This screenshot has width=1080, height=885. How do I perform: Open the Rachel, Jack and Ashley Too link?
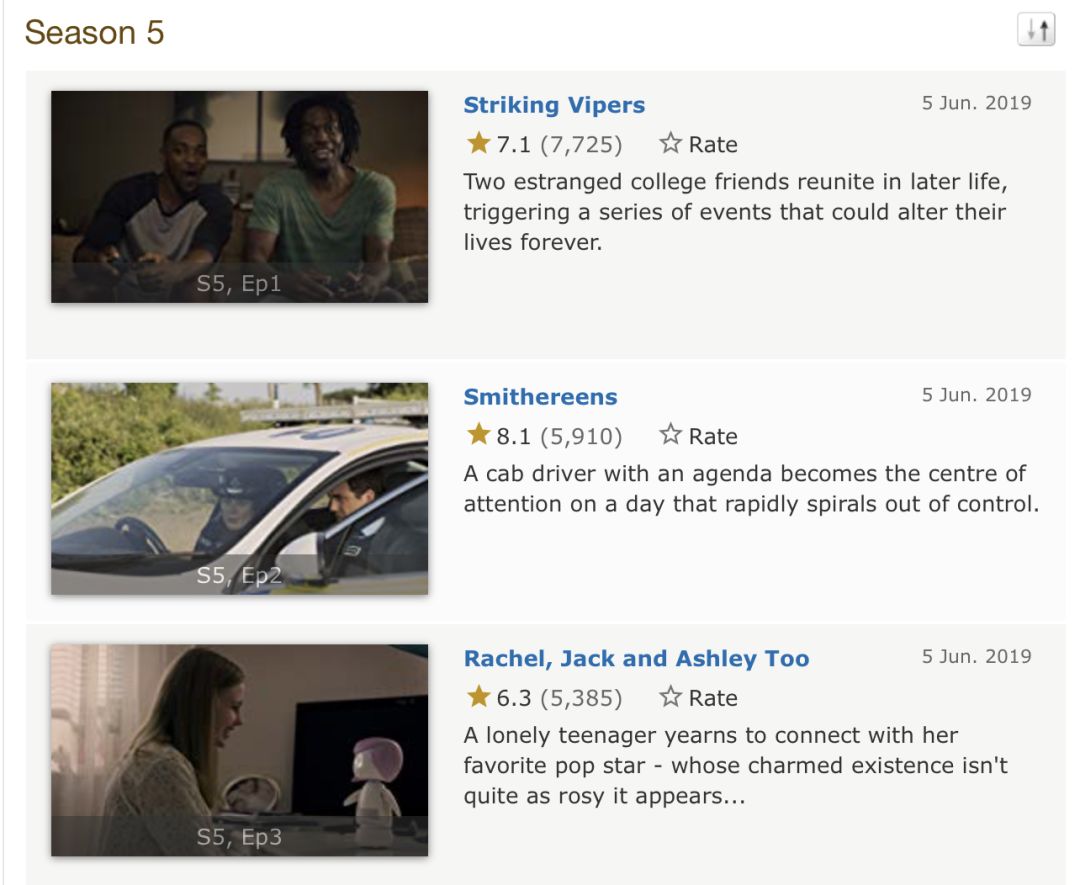636,659
